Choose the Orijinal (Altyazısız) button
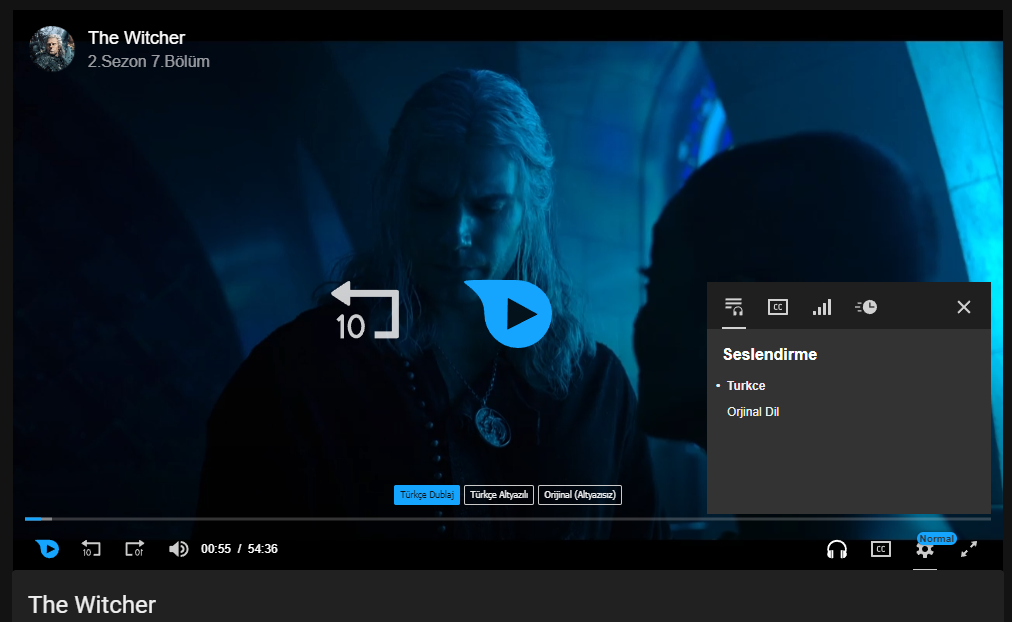Viewport: 1012px width, 622px height. [580, 495]
